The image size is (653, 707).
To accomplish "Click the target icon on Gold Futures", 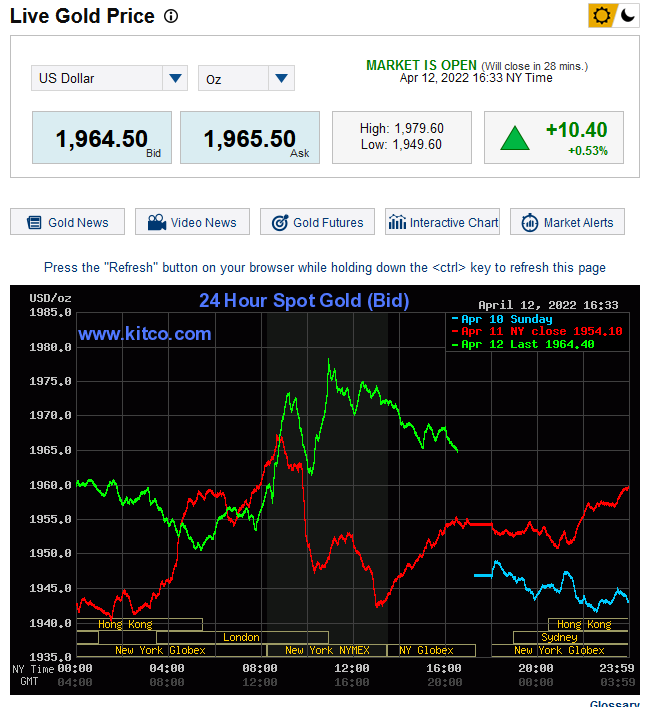I will (280, 222).
